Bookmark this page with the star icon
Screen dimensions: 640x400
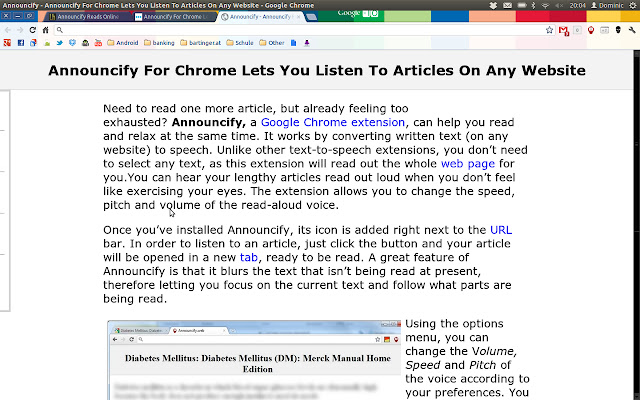click(549, 30)
